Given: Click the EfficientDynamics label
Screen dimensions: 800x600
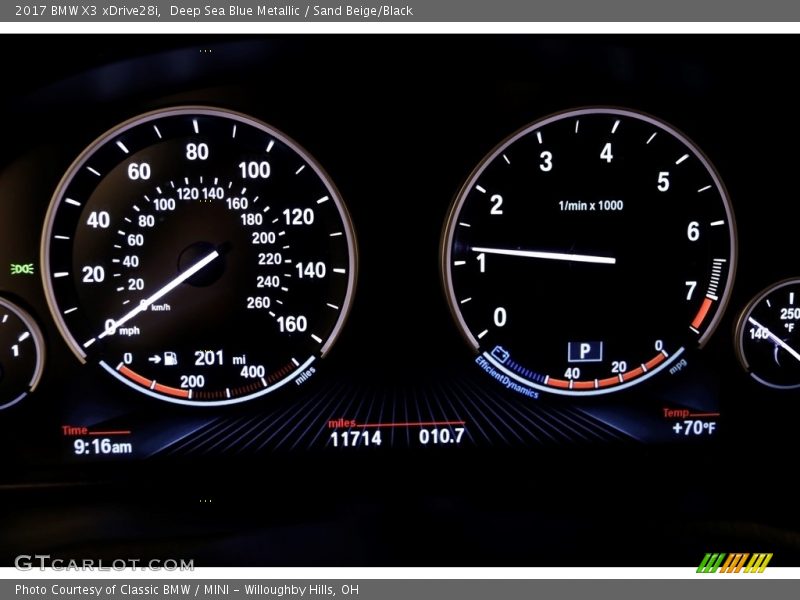Looking at the screenshot, I should click(505, 378).
